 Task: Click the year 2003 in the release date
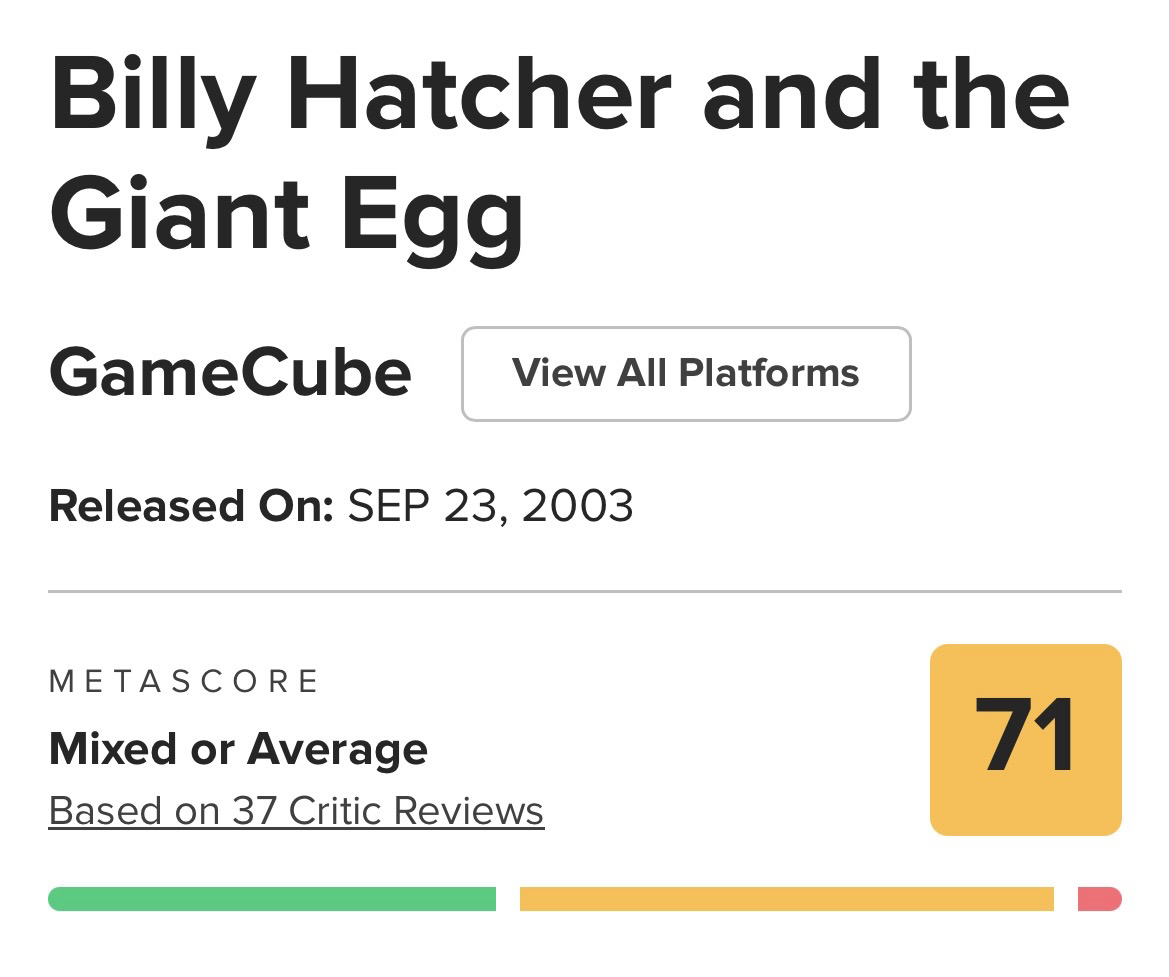tap(577, 506)
